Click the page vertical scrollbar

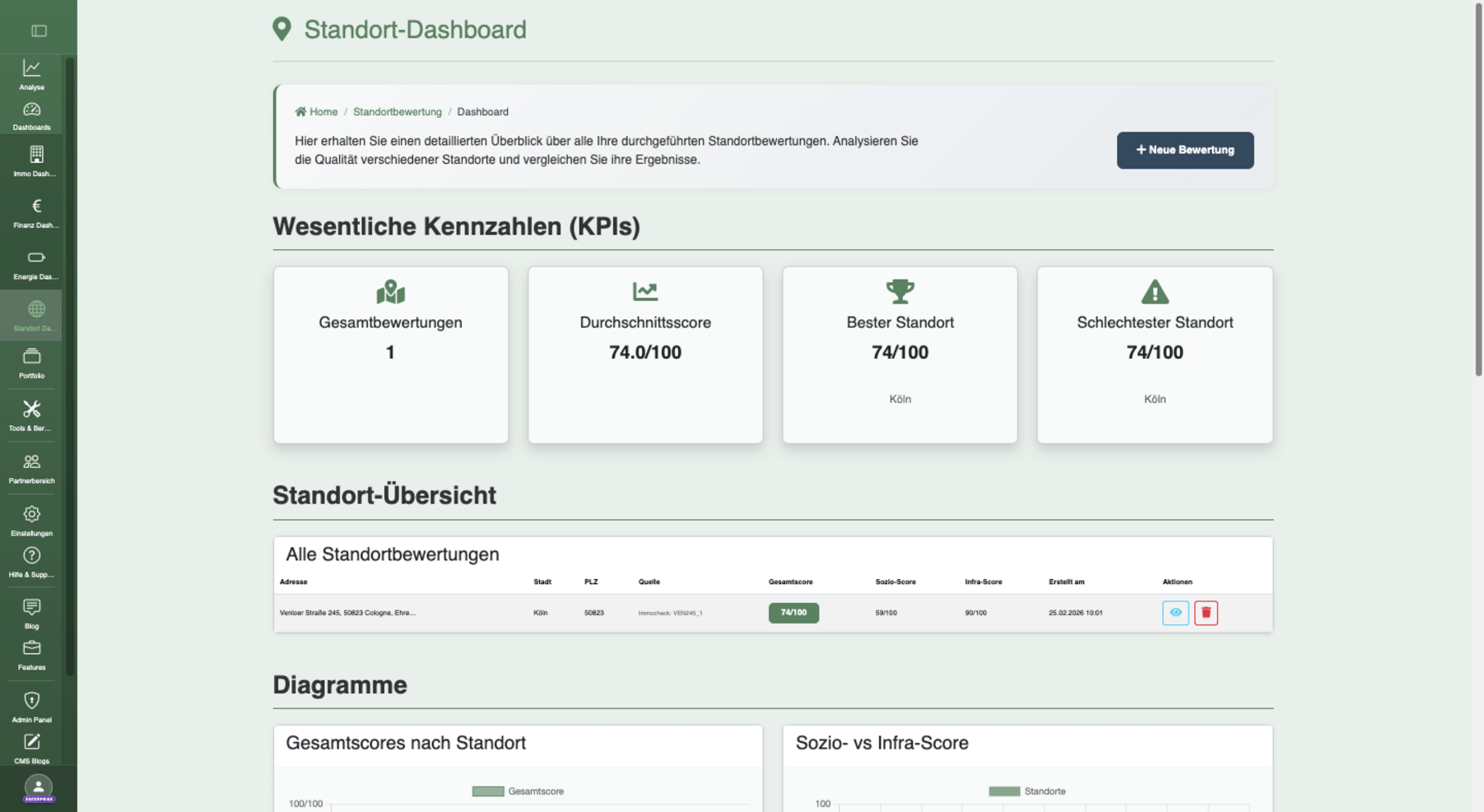coord(1478,189)
